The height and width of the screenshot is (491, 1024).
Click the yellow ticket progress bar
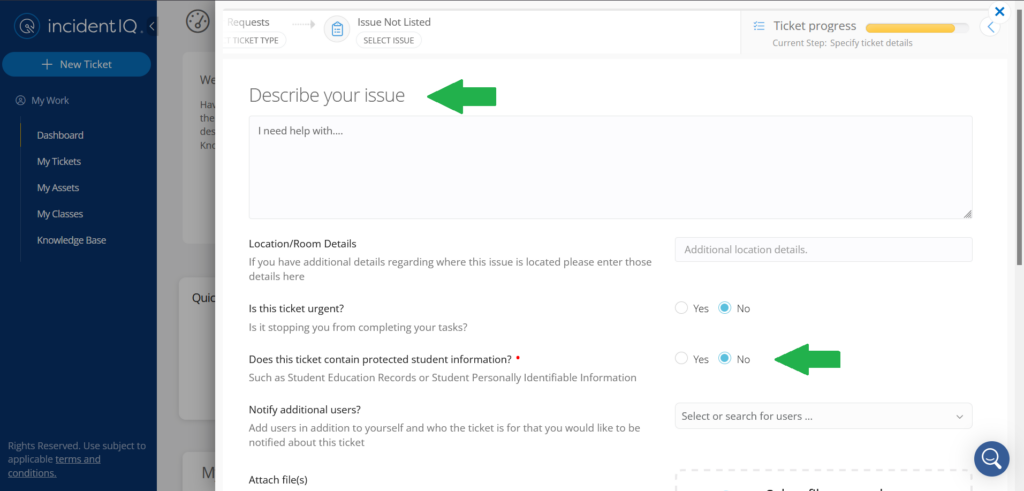point(918,28)
